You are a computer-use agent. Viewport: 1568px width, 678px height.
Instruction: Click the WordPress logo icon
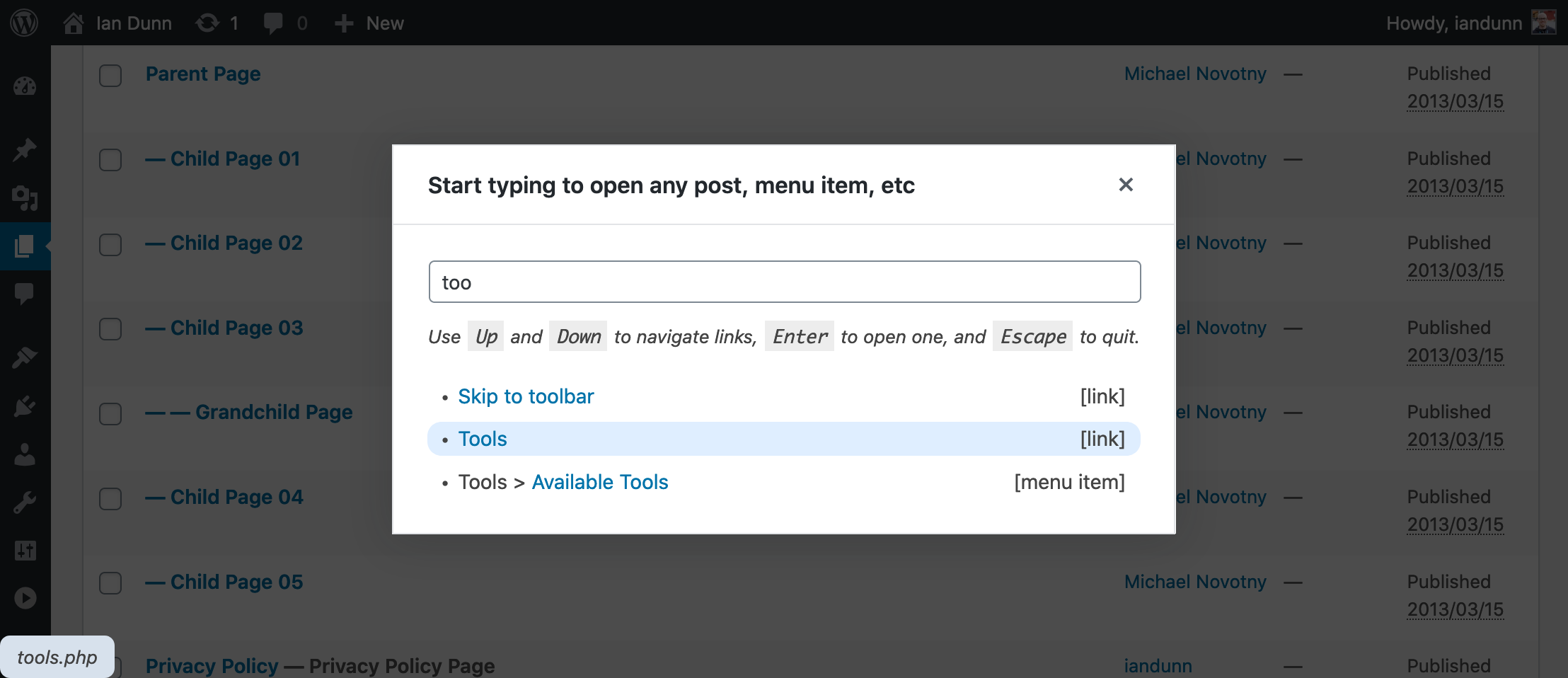click(24, 23)
